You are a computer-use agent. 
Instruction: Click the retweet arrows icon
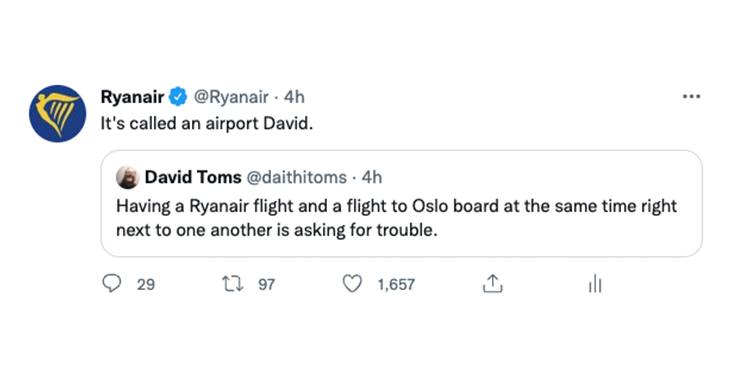232,284
